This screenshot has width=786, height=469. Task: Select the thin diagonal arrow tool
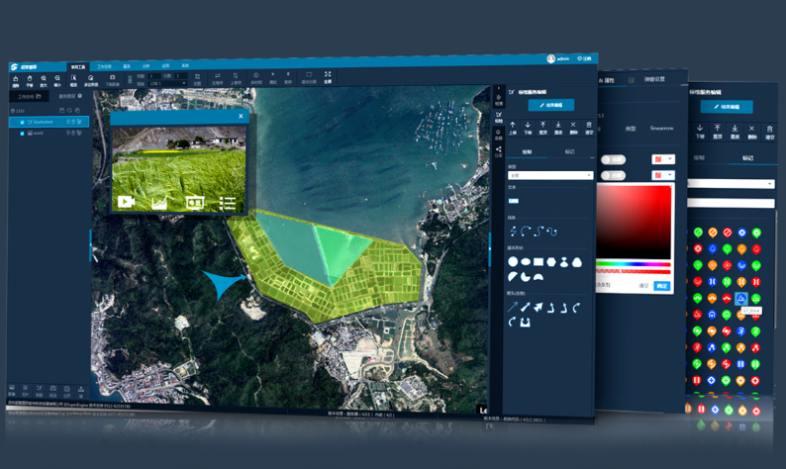tap(512, 307)
